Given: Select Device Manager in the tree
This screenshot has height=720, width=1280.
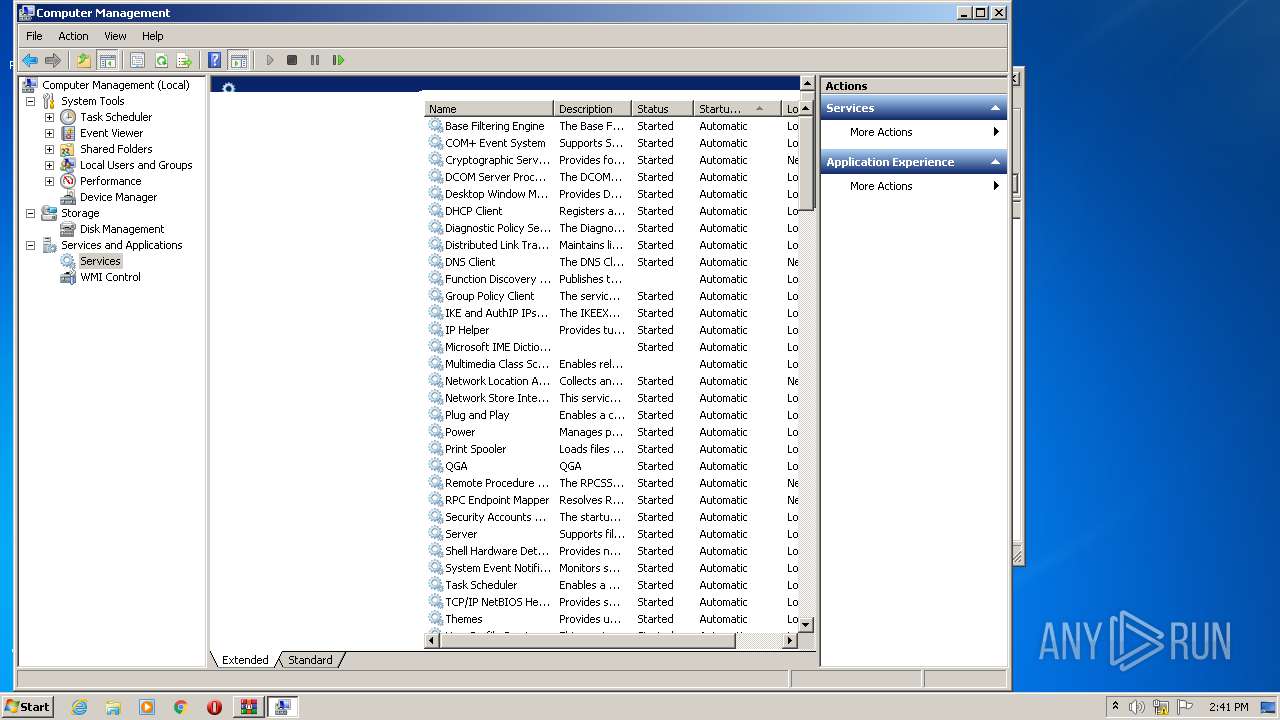Looking at the screenshot, I should (x=118, y=197).
